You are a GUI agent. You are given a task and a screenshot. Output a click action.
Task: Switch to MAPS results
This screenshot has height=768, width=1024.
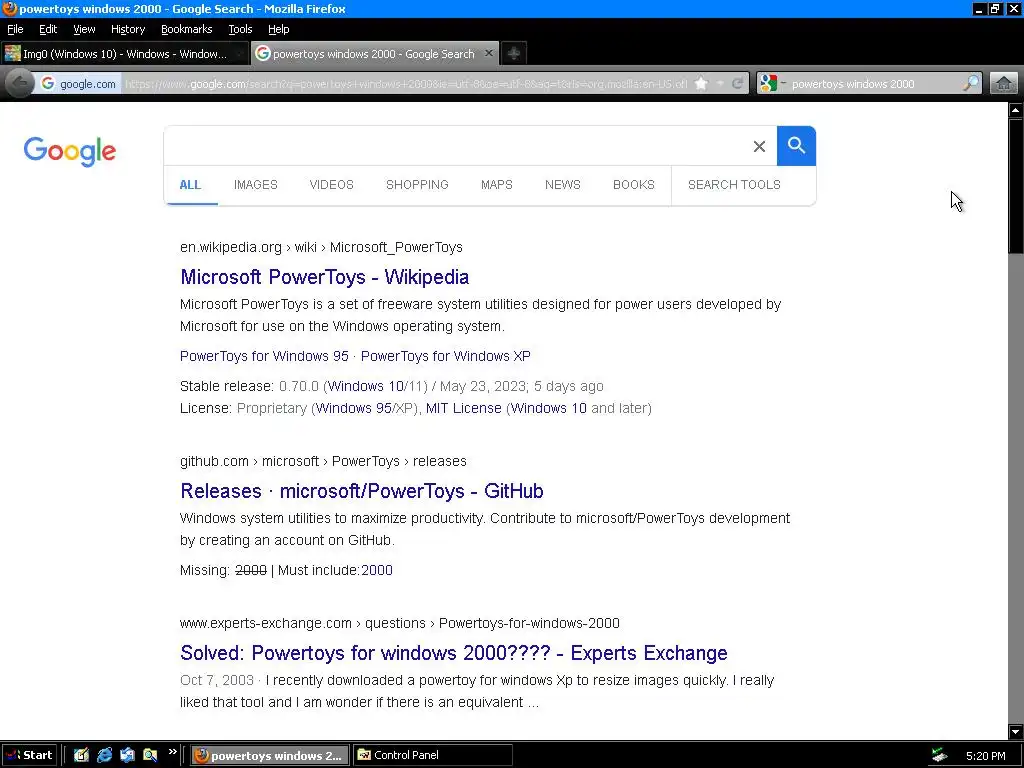click(497, 185)
